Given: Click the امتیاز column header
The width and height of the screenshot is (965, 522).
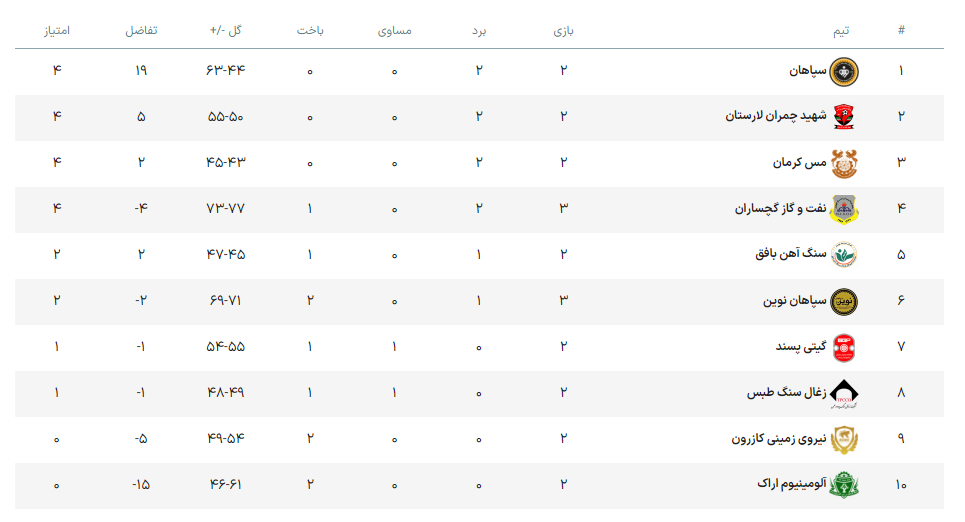Looking at the screenshot, I should click(56, 31).
